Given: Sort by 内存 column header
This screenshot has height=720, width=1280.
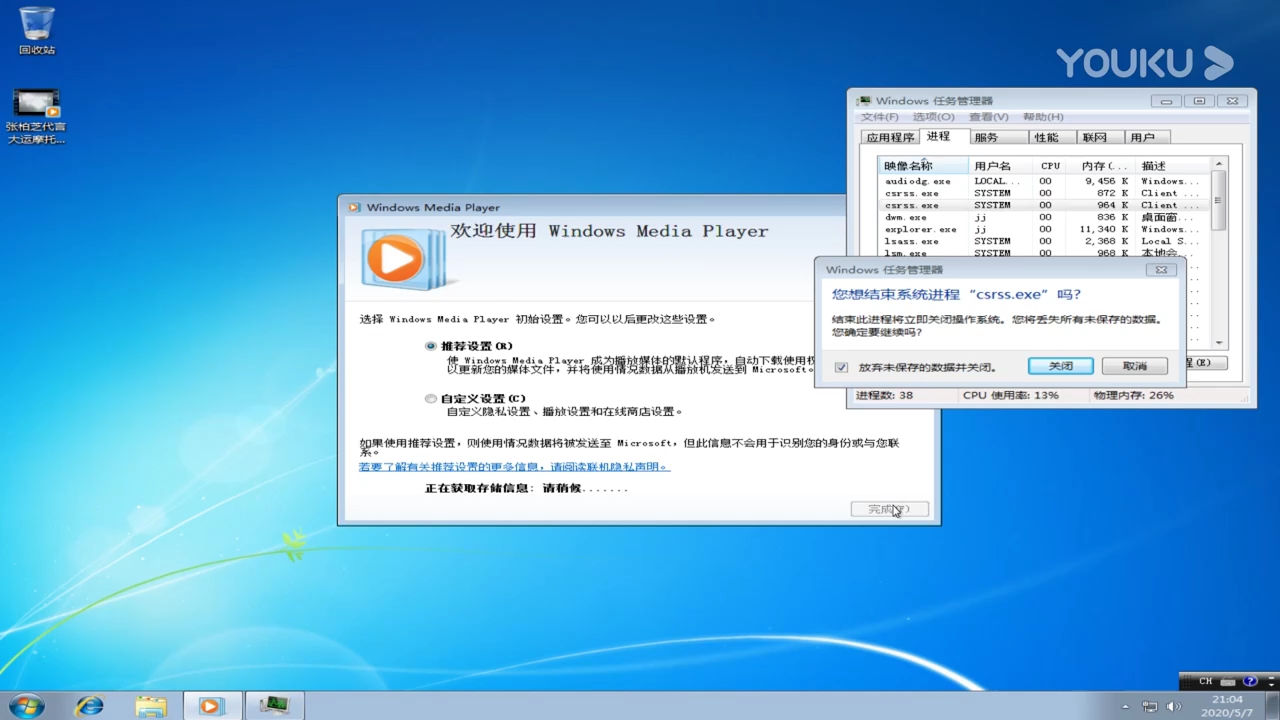Looking at the screenshot, I should tap(1101, 166).
